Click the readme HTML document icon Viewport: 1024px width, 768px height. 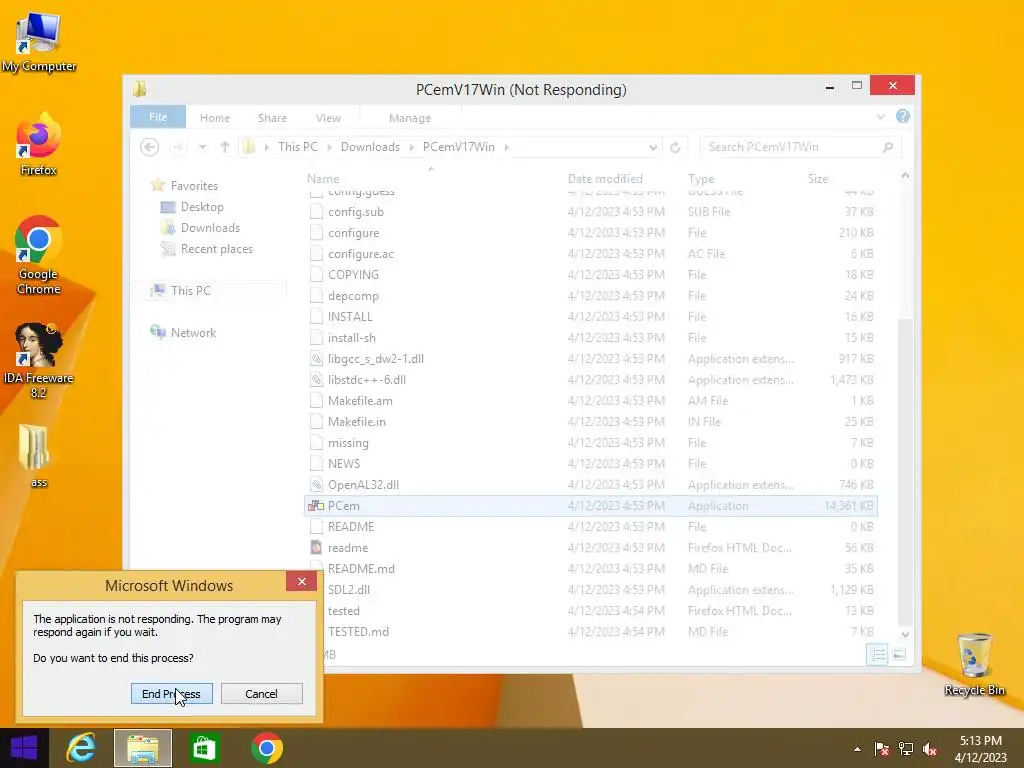(316, 547)
